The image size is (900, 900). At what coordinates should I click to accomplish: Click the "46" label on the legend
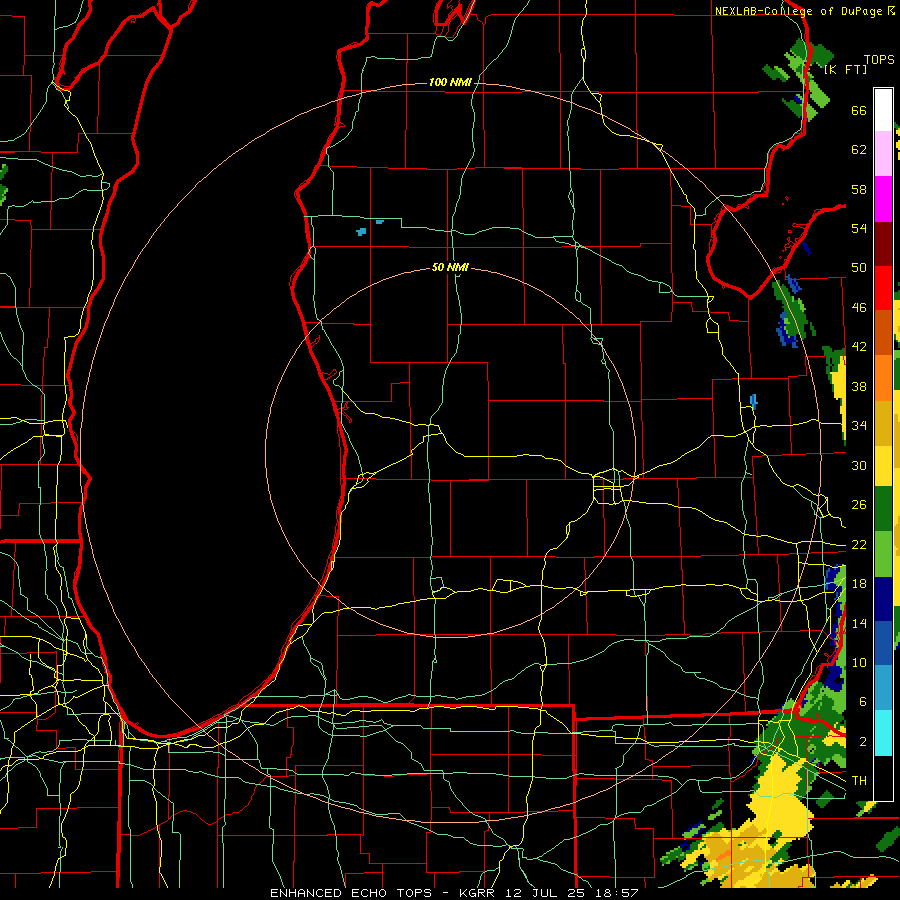[859, 308]
